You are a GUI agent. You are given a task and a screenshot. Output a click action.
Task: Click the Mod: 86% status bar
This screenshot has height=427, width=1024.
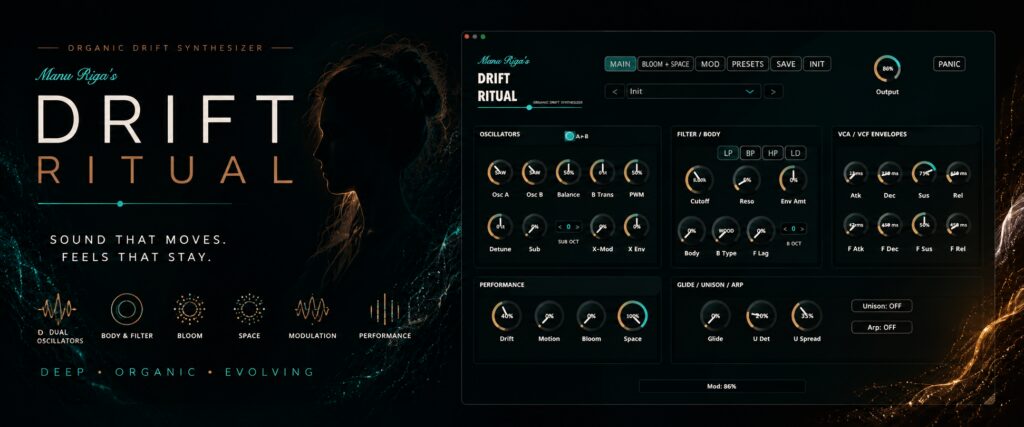tap(722, 387)
